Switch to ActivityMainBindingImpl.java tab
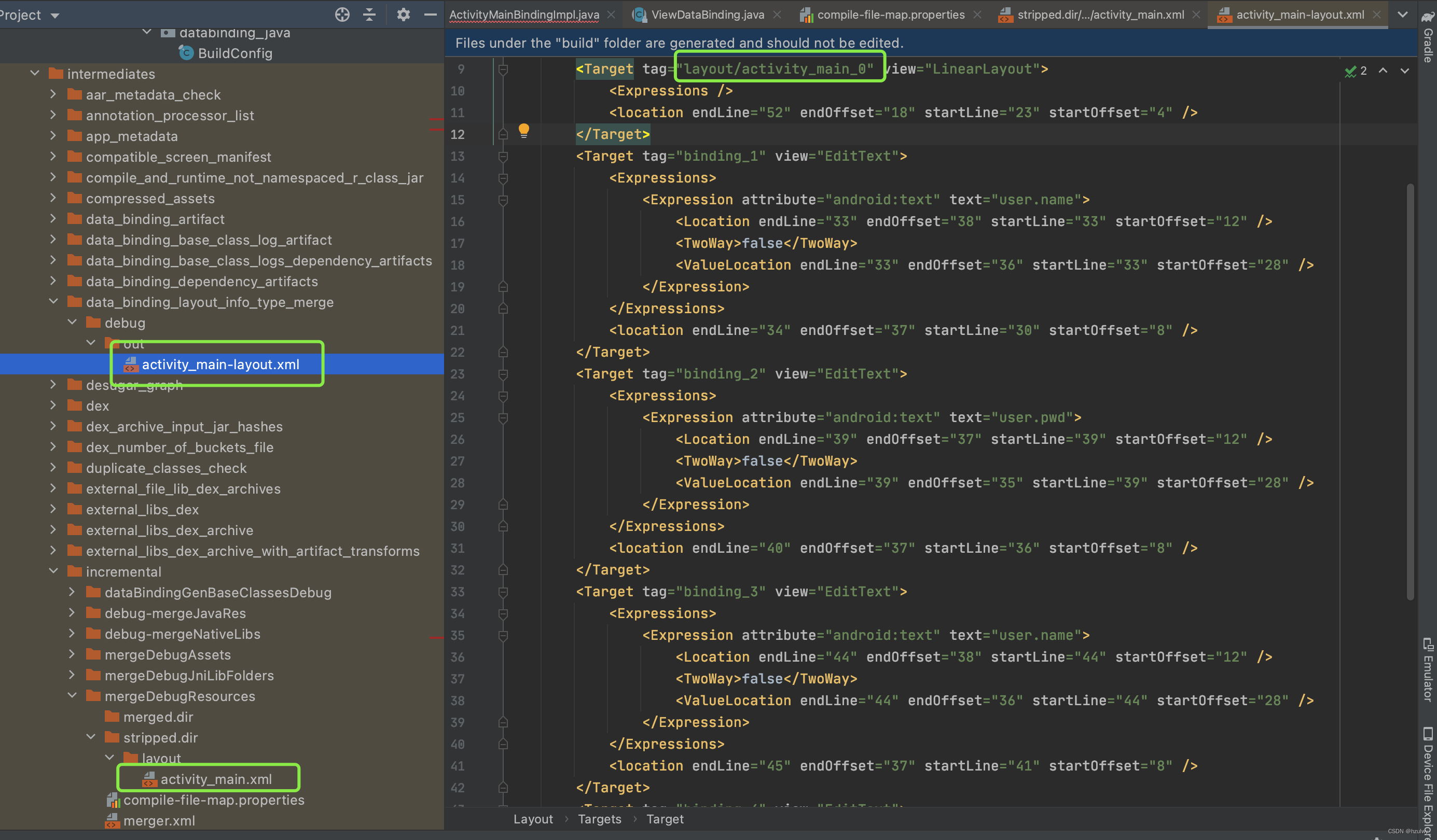Screen dimensions: 1437x840 coord(524,15)
